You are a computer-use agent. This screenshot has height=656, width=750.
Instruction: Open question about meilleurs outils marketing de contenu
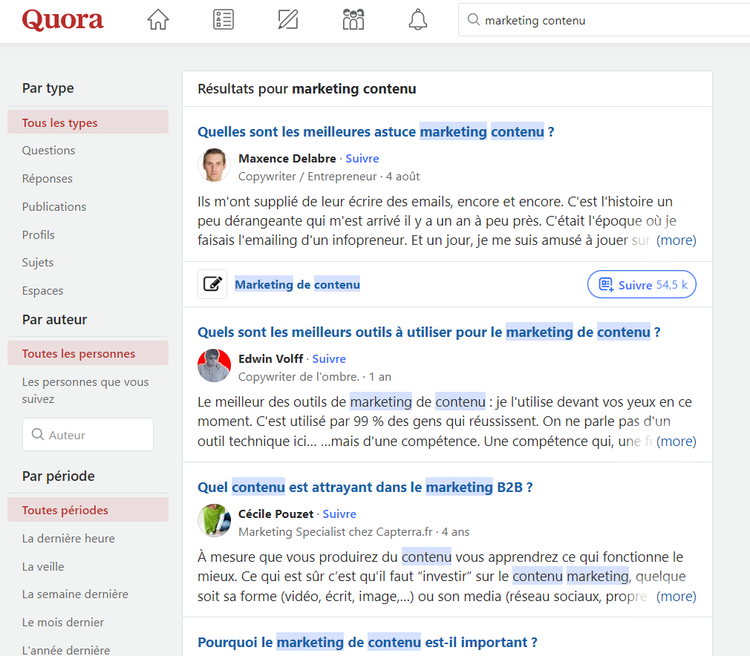click(x=429, y=332)
